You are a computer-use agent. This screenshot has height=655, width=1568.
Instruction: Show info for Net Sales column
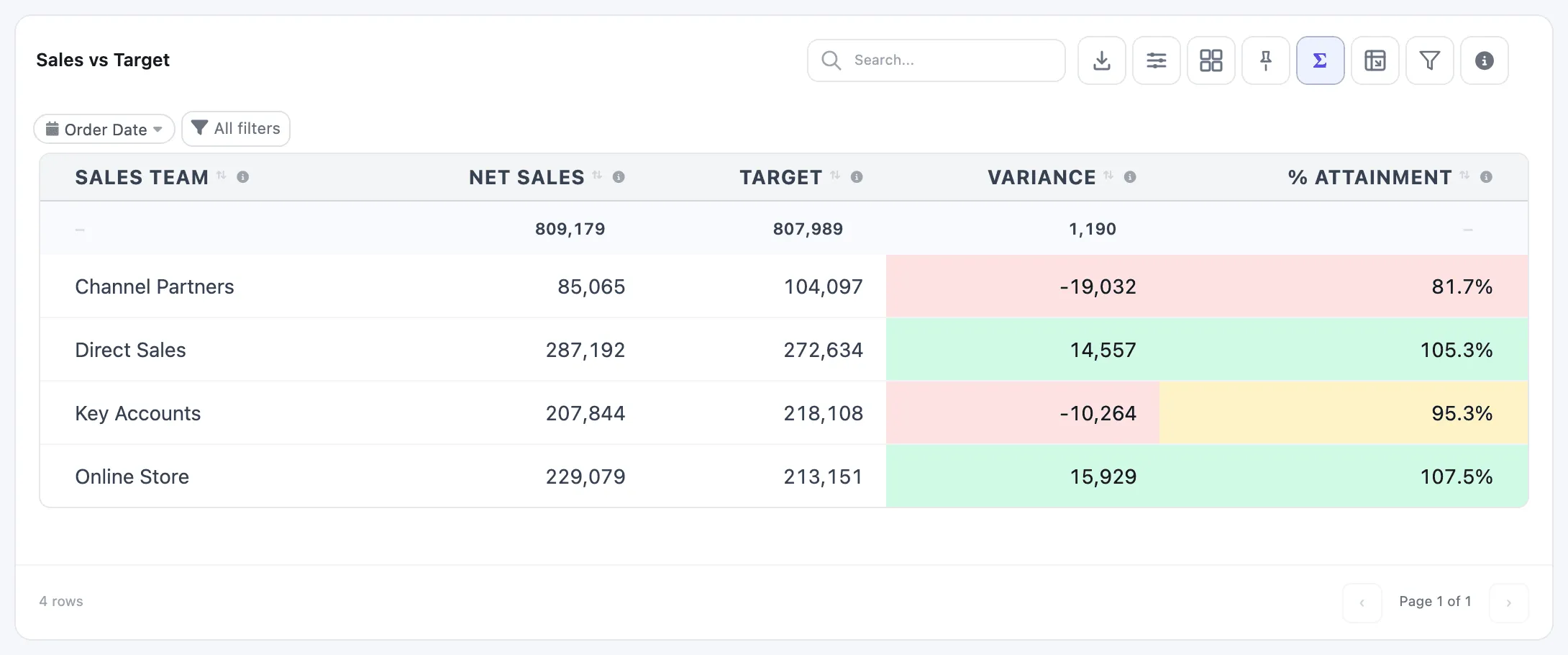point(619,177)
